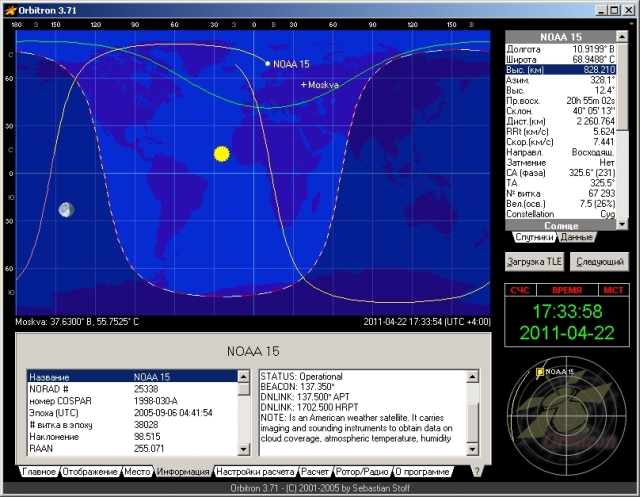
Task: Select the RAAN 255.071 row
Action: pyautogui.click(x=132, y=448)
